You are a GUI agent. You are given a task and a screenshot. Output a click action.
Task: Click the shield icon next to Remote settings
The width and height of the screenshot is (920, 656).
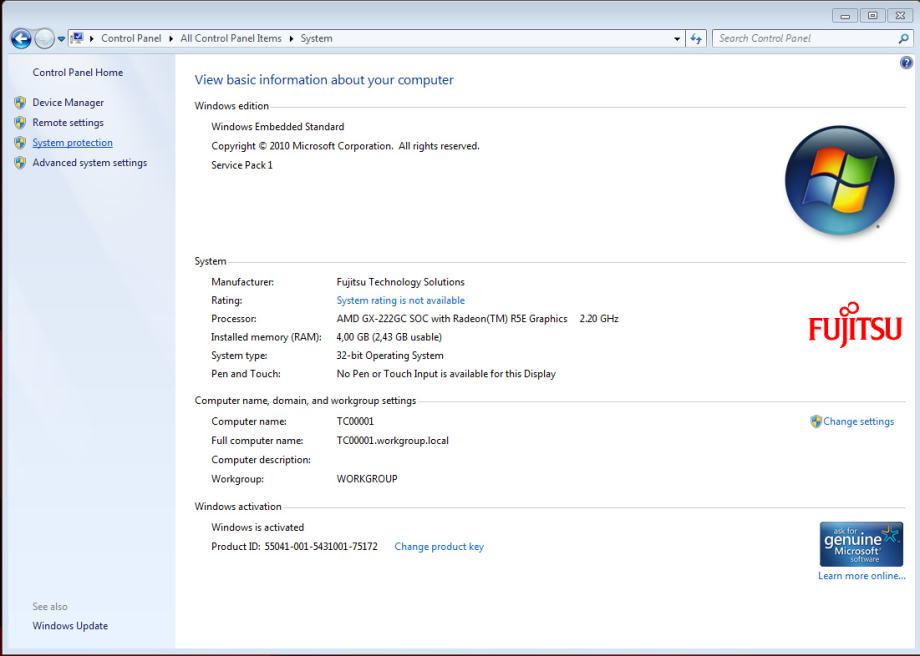click(x=19, y=123)
